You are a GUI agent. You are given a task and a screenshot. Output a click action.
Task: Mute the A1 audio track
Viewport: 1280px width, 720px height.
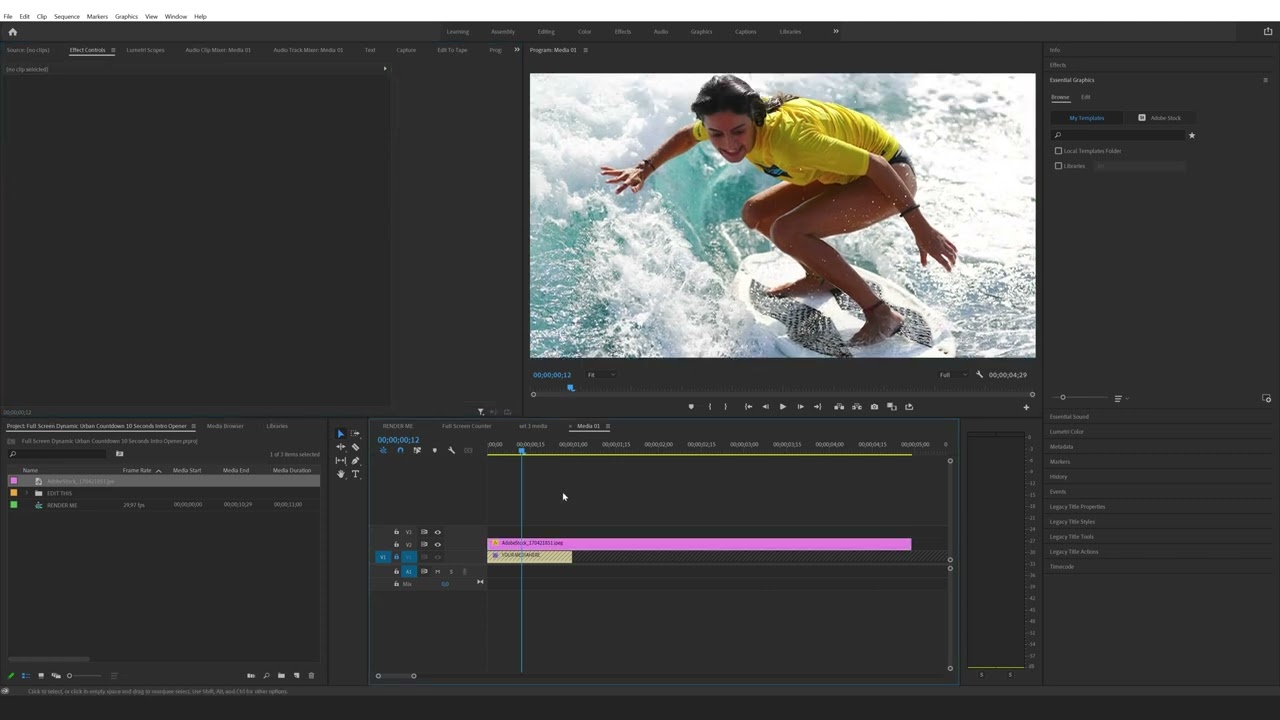tap(437, 571)
